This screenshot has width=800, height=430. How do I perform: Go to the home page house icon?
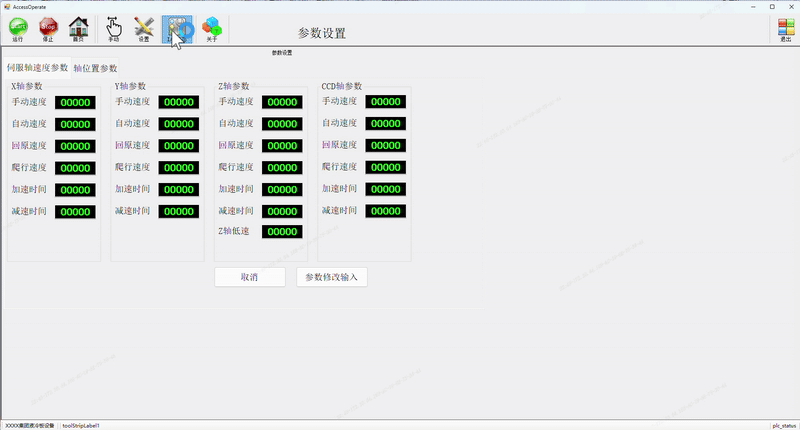click(x=78, y=29)
